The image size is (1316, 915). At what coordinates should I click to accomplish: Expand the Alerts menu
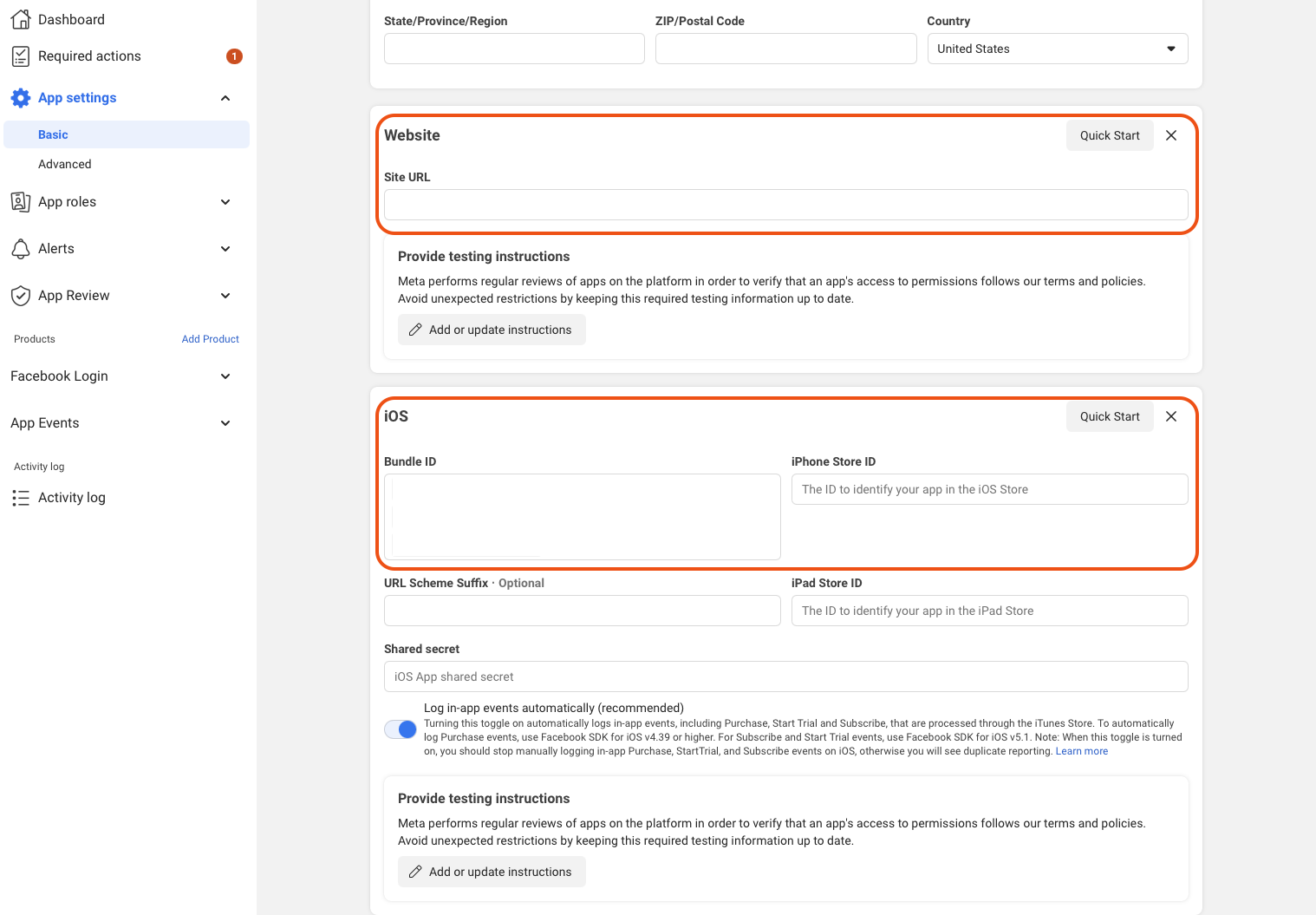pyautogui.click(x=225, y=249)
